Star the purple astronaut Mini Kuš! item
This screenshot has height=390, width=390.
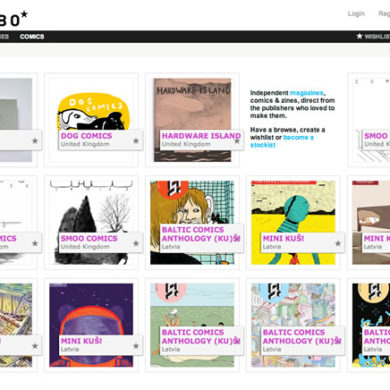[x=136, y=346]
